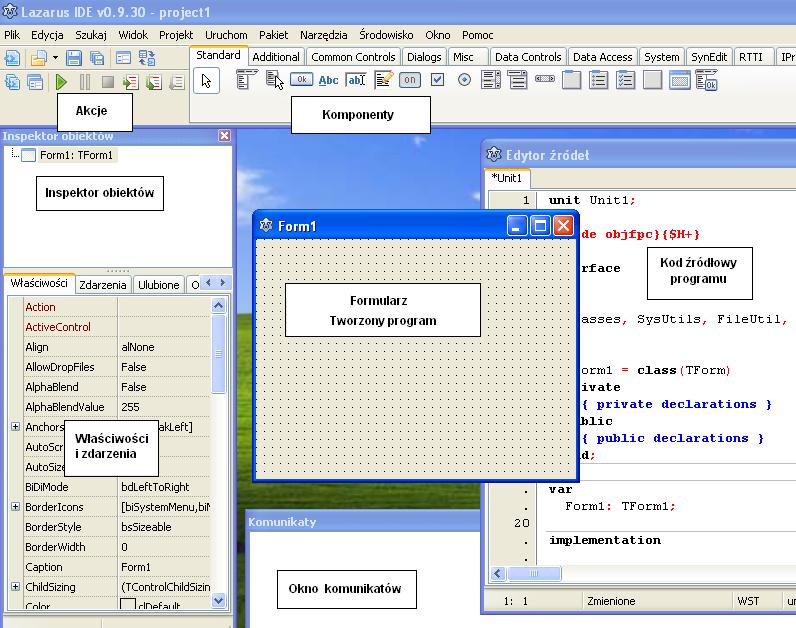The width and height of the screenshot is (796, 628).
Task: Expand the BorderIcons property node
Action: coord(15,506)
